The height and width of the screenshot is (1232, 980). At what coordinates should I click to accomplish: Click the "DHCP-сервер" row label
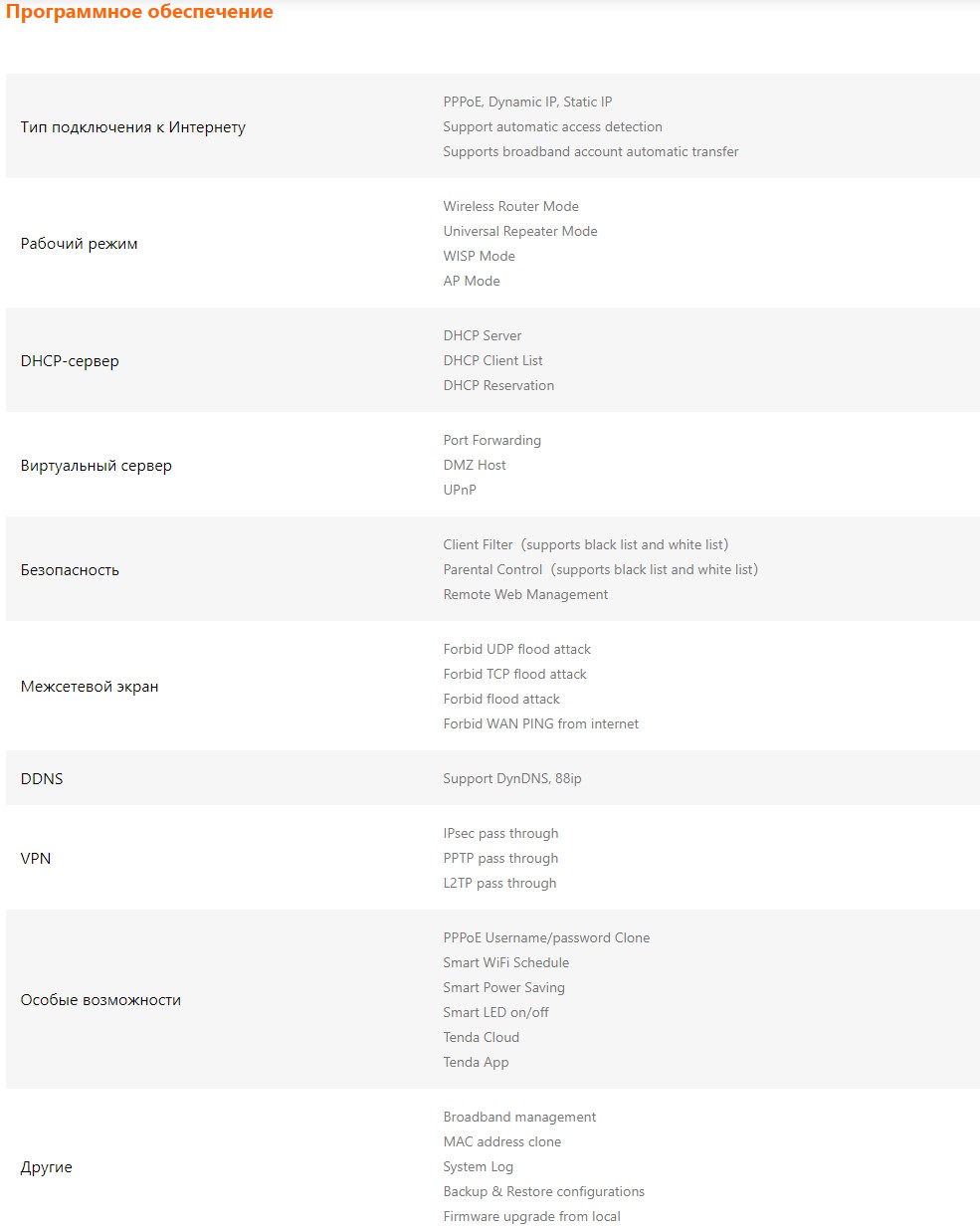[x=70, y=361]
